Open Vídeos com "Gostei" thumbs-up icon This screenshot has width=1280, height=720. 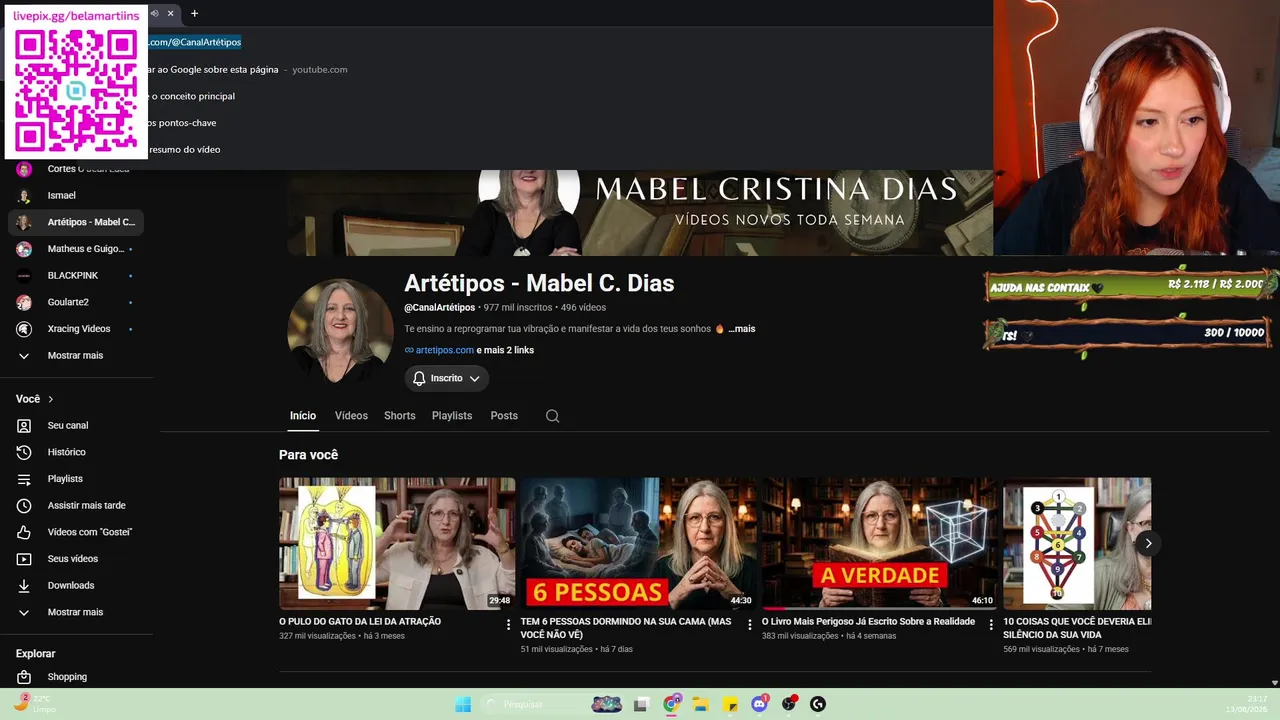pyautogui.click(x=24, y=532)
